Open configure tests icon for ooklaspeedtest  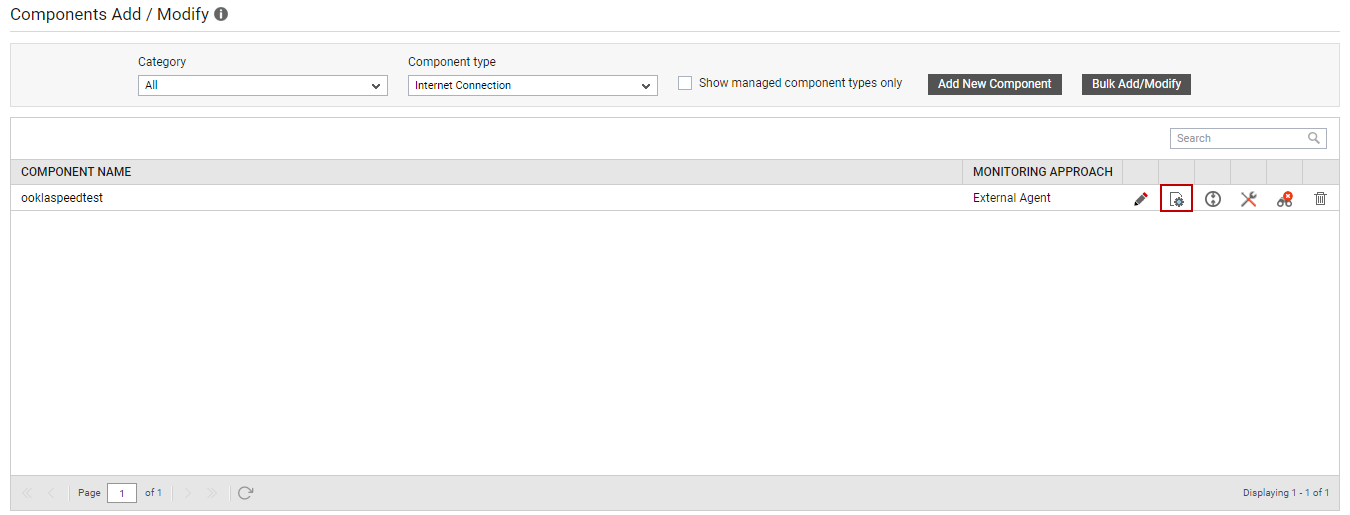(x=1177, y=199)
